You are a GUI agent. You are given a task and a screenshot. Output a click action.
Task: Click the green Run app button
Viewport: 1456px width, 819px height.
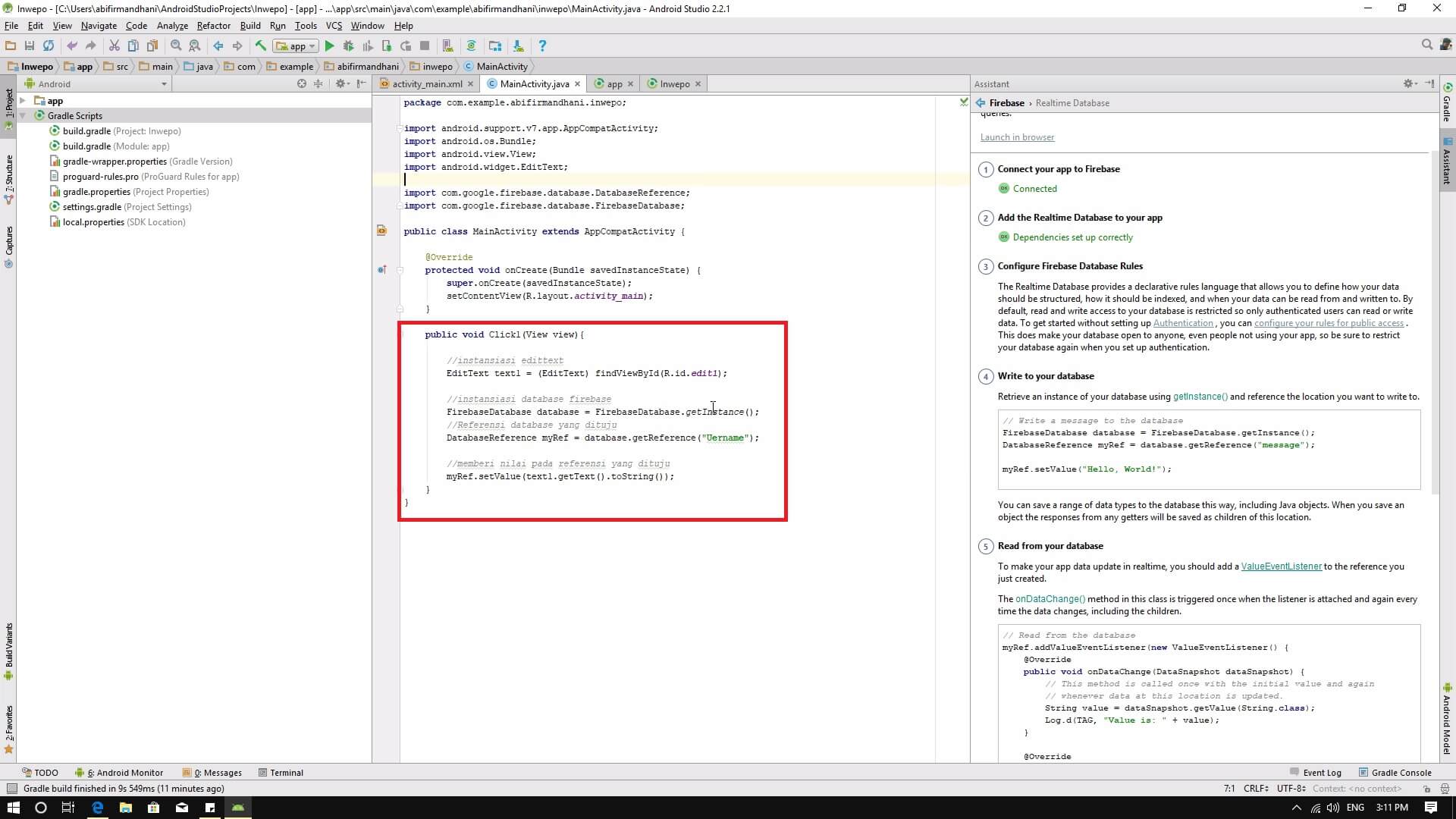[x=329, y=45]
